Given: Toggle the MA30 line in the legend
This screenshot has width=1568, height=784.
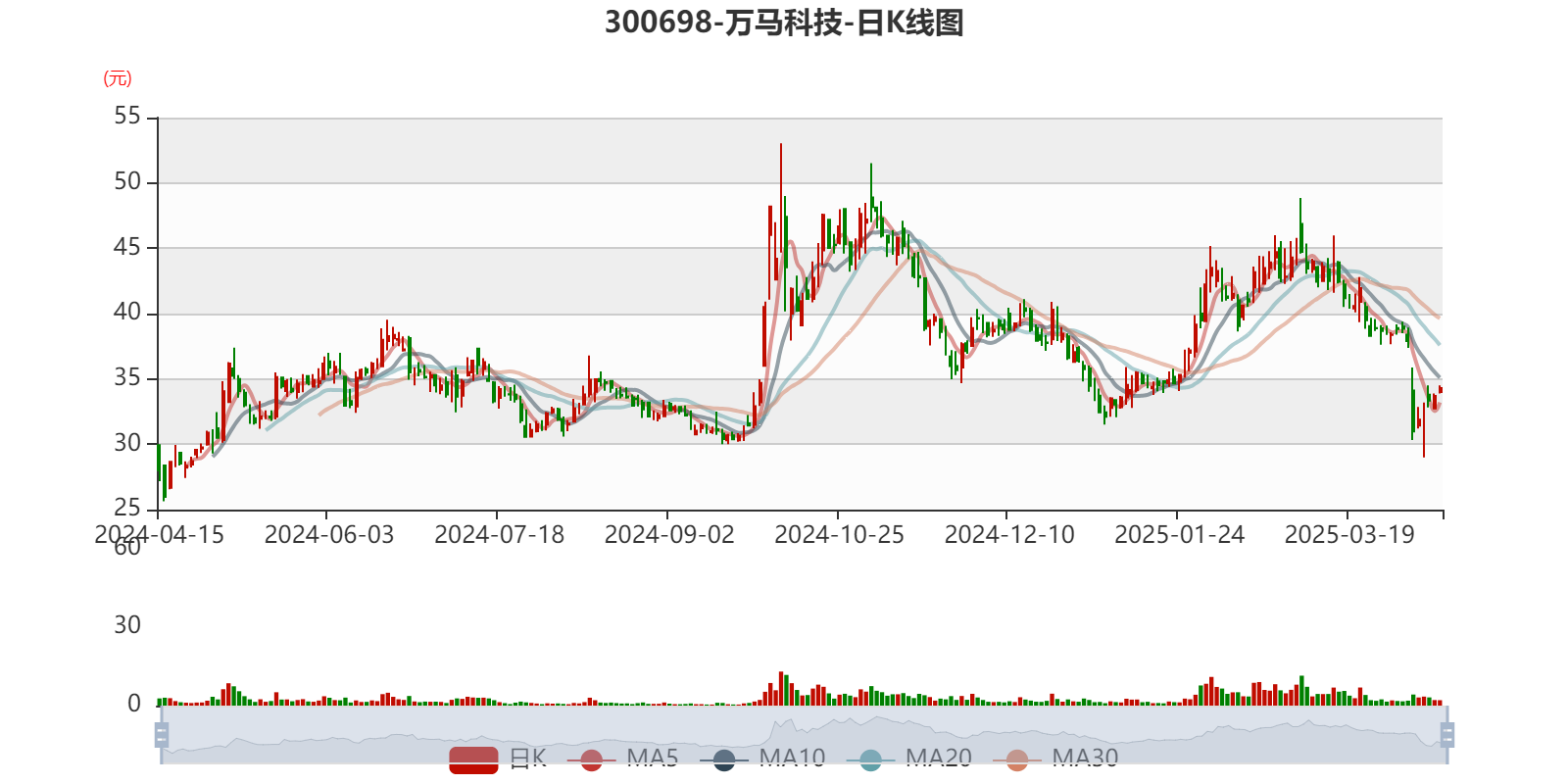Looking at the screenshot, I should [1056, 759].
